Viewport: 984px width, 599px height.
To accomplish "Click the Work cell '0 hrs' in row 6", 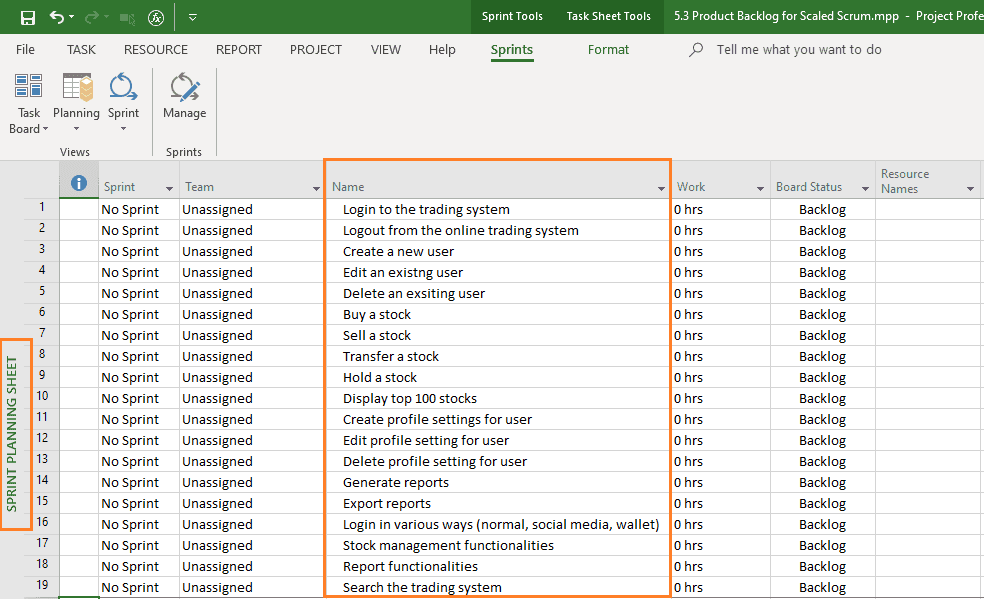I will (720, 314).
